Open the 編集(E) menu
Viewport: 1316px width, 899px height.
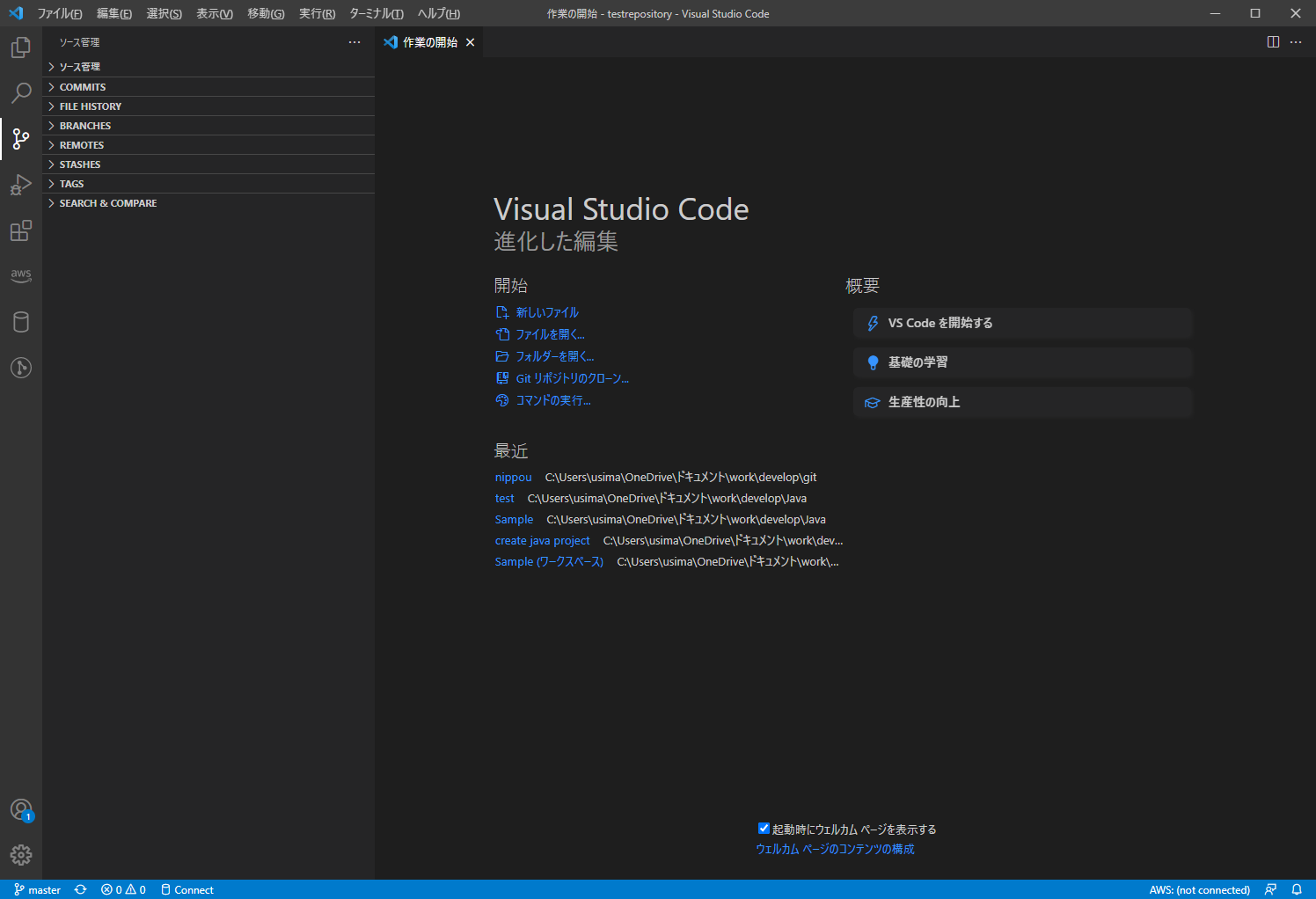(x=114, y=13)
